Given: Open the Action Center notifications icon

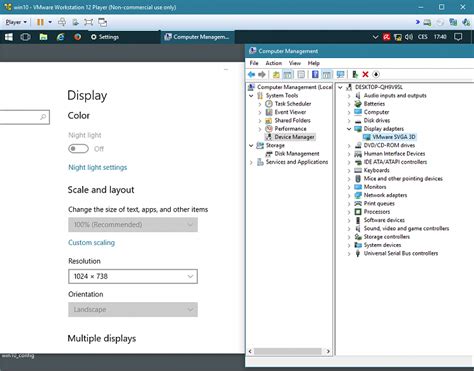Looking at the screenshot, I should point(458,37).
